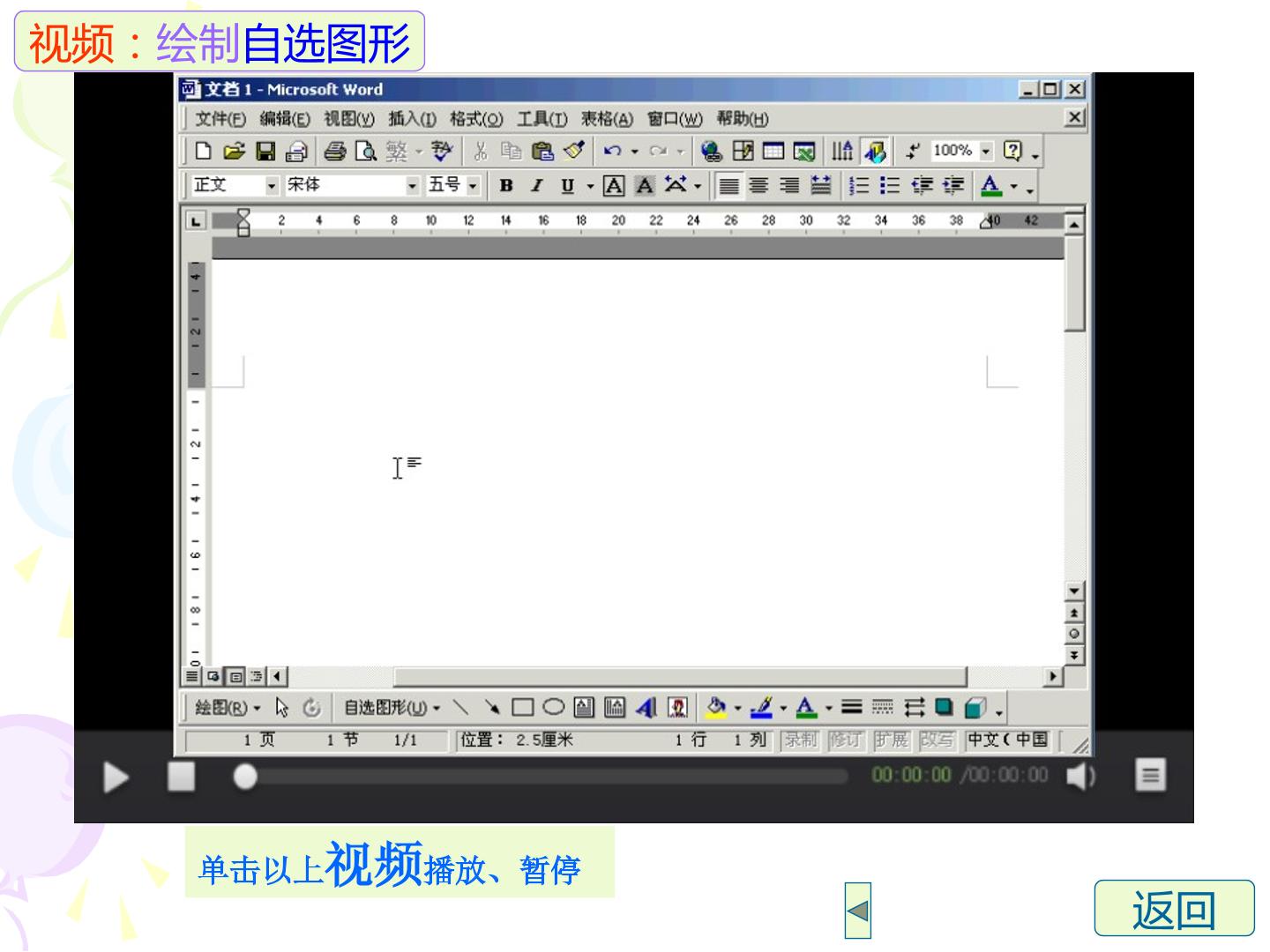Image resolution: width=1270 pixels, height=952 pixels.
Task: Click the Insert Hyperlink globe icon
Action: pyautogui.click(x=712, y=152)
